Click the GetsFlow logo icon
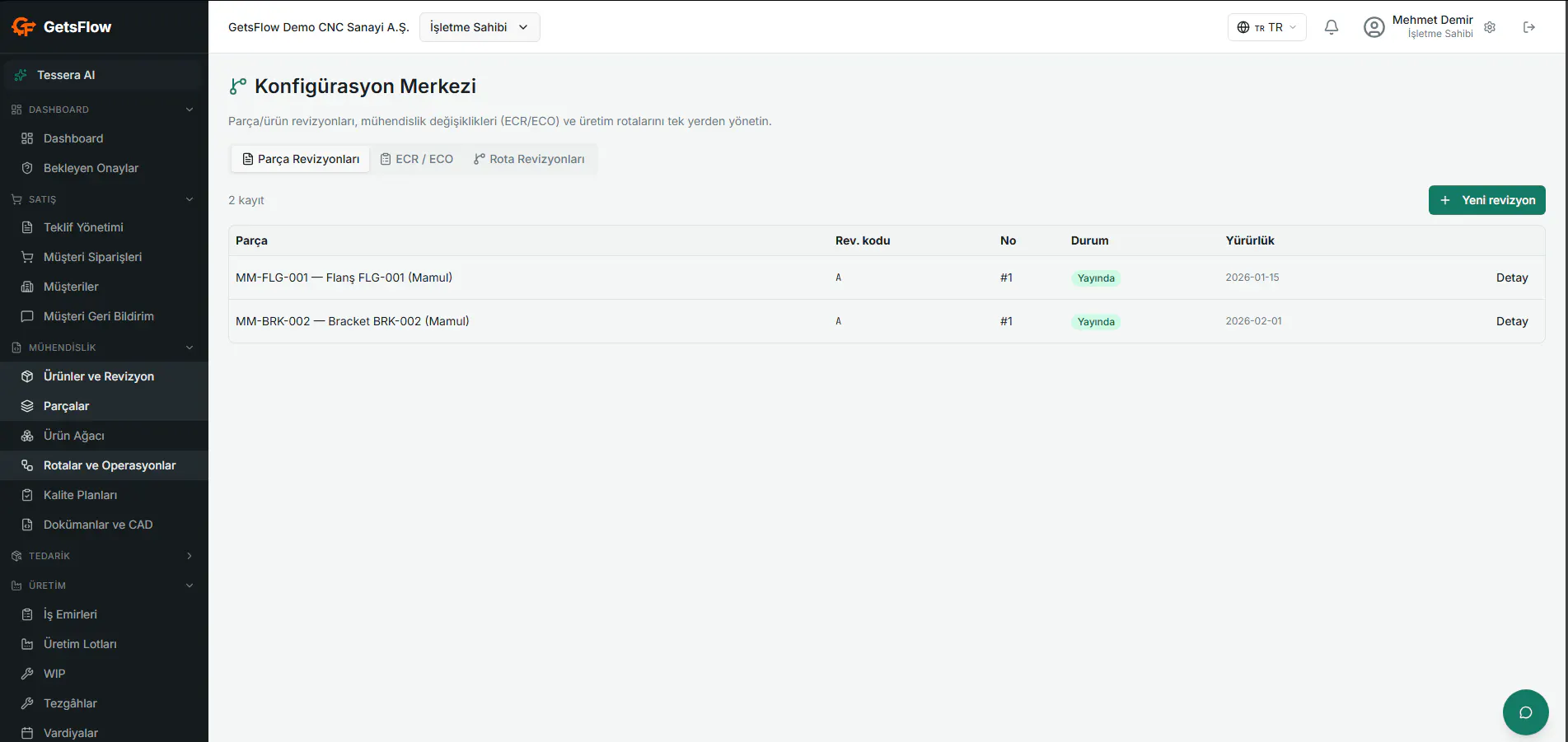Image resolution: width=1568 pixels, height=742 pixels. click(24, 27)
